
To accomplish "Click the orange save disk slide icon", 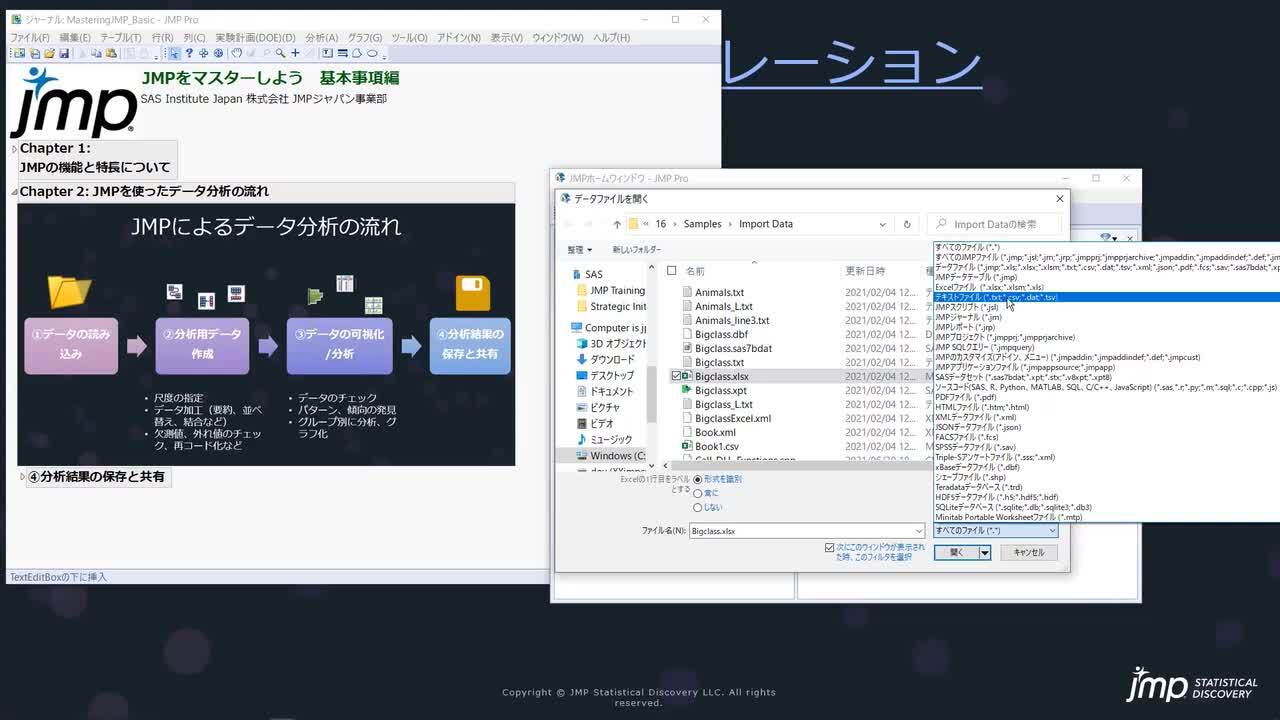I will pyautogui.click(x=473, y=293).
